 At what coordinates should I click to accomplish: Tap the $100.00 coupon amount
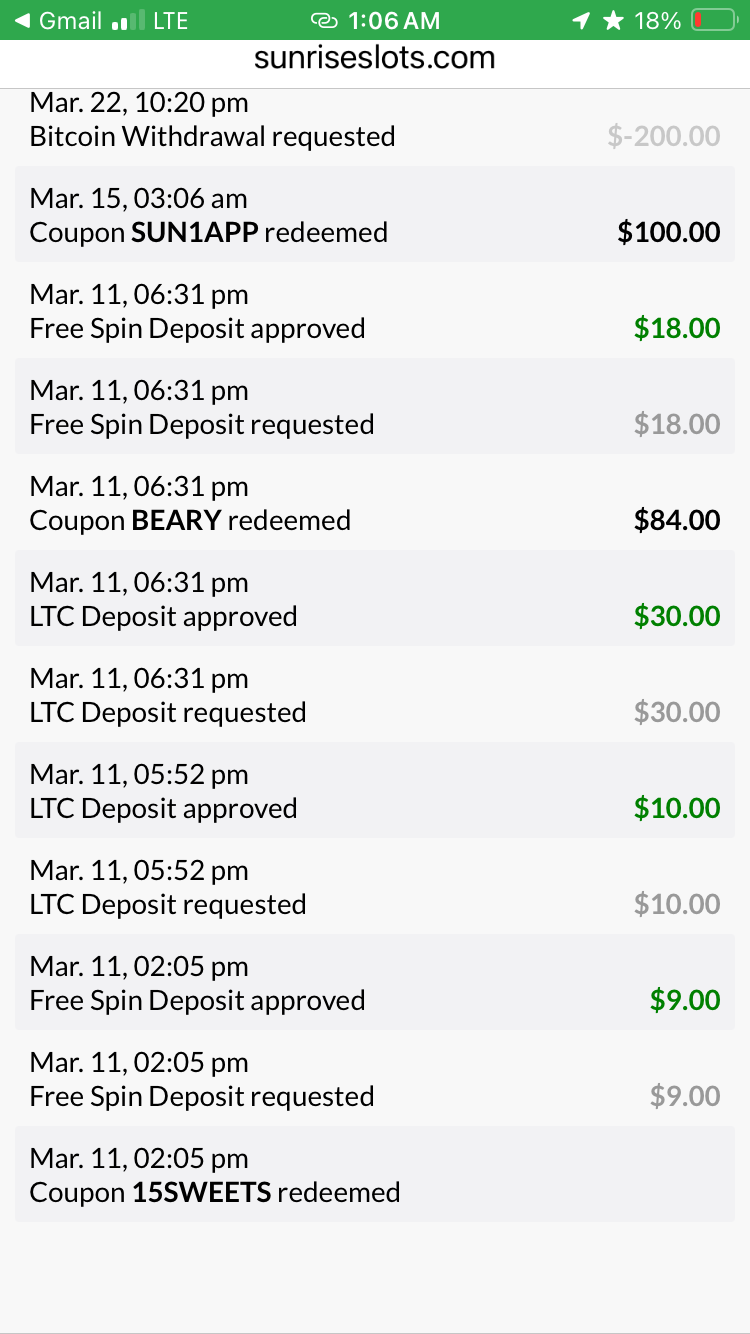[x=669, y=232]
